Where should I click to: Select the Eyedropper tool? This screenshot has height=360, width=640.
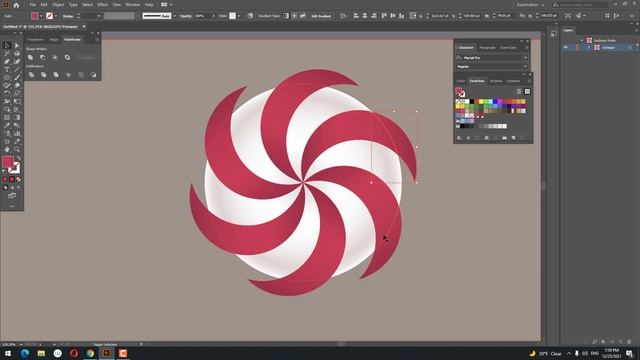7,125
